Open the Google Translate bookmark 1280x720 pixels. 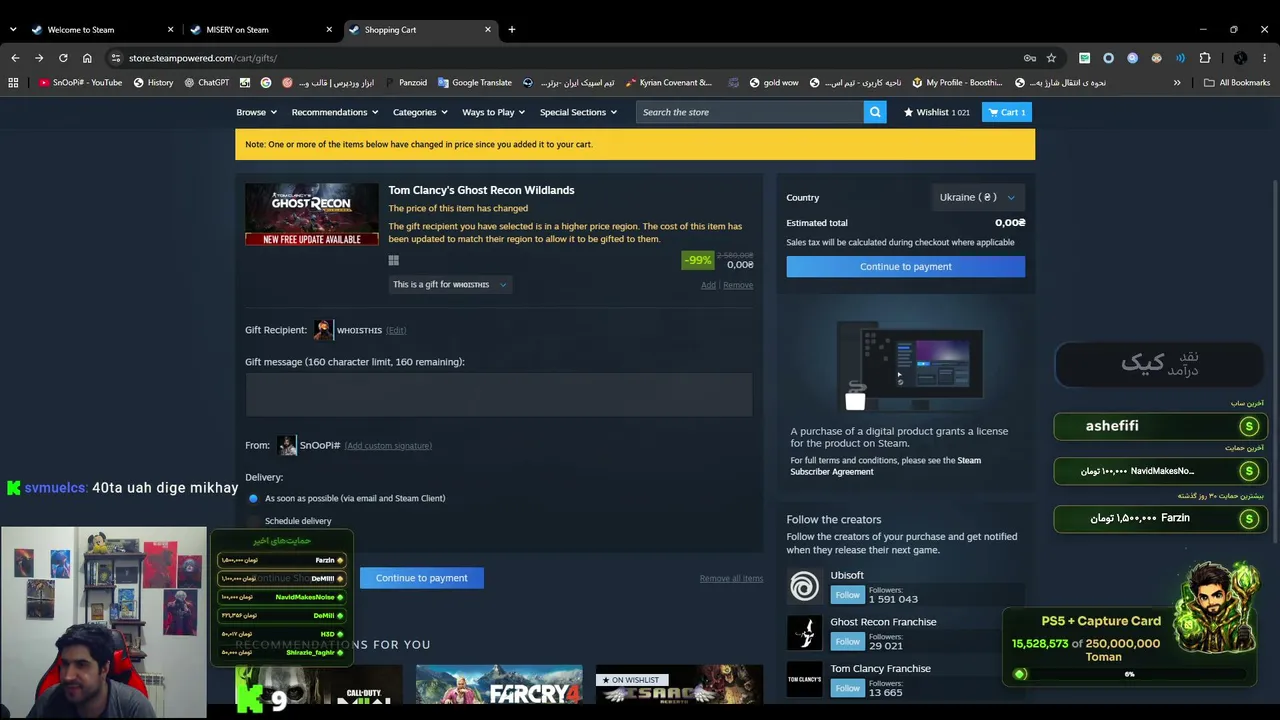pos(475,83)
